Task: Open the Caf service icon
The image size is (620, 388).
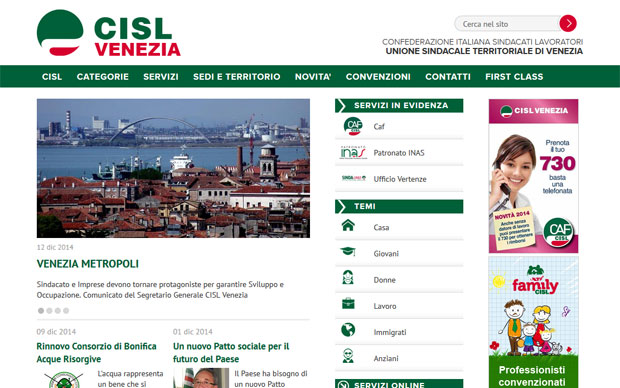Action: 353,126
